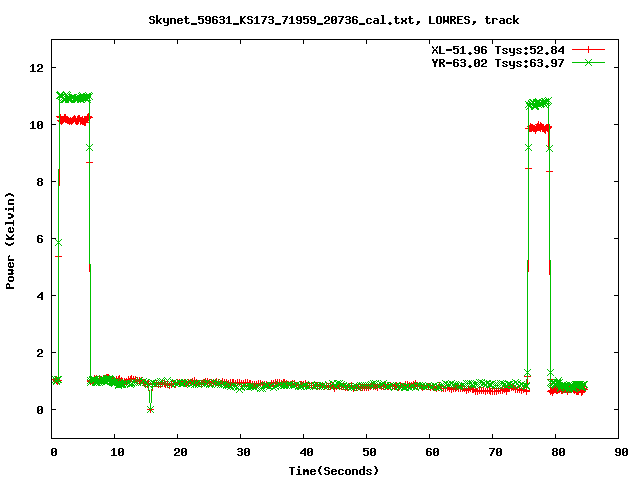This screenshot has height=480, width=640.
Task: Click the zero-power dropout point near 15 seconds
Action: click(150, 409)
